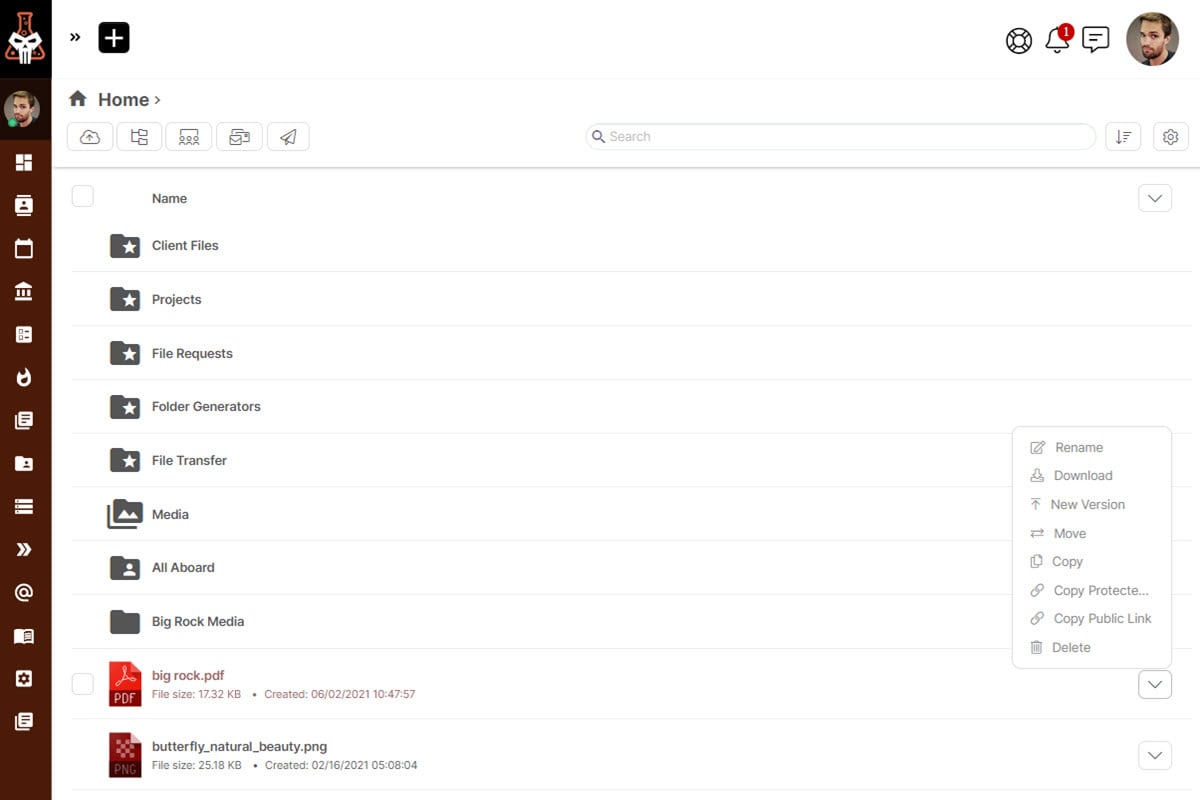Open the at-sign email icon in the sidebar
Image resolution: width=1200 pixels, height=800 pixels.
point(24,592)
